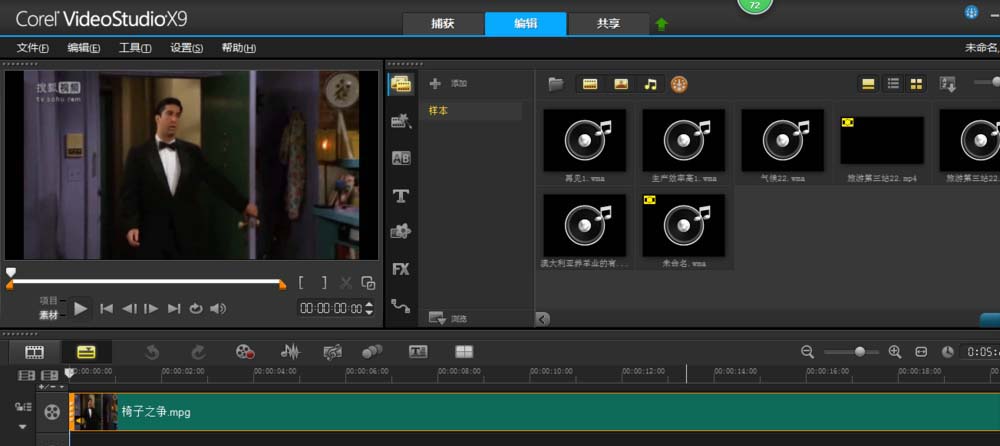Open the 帮助 help menu
The image size is (1000, 446).
point(239,48)
